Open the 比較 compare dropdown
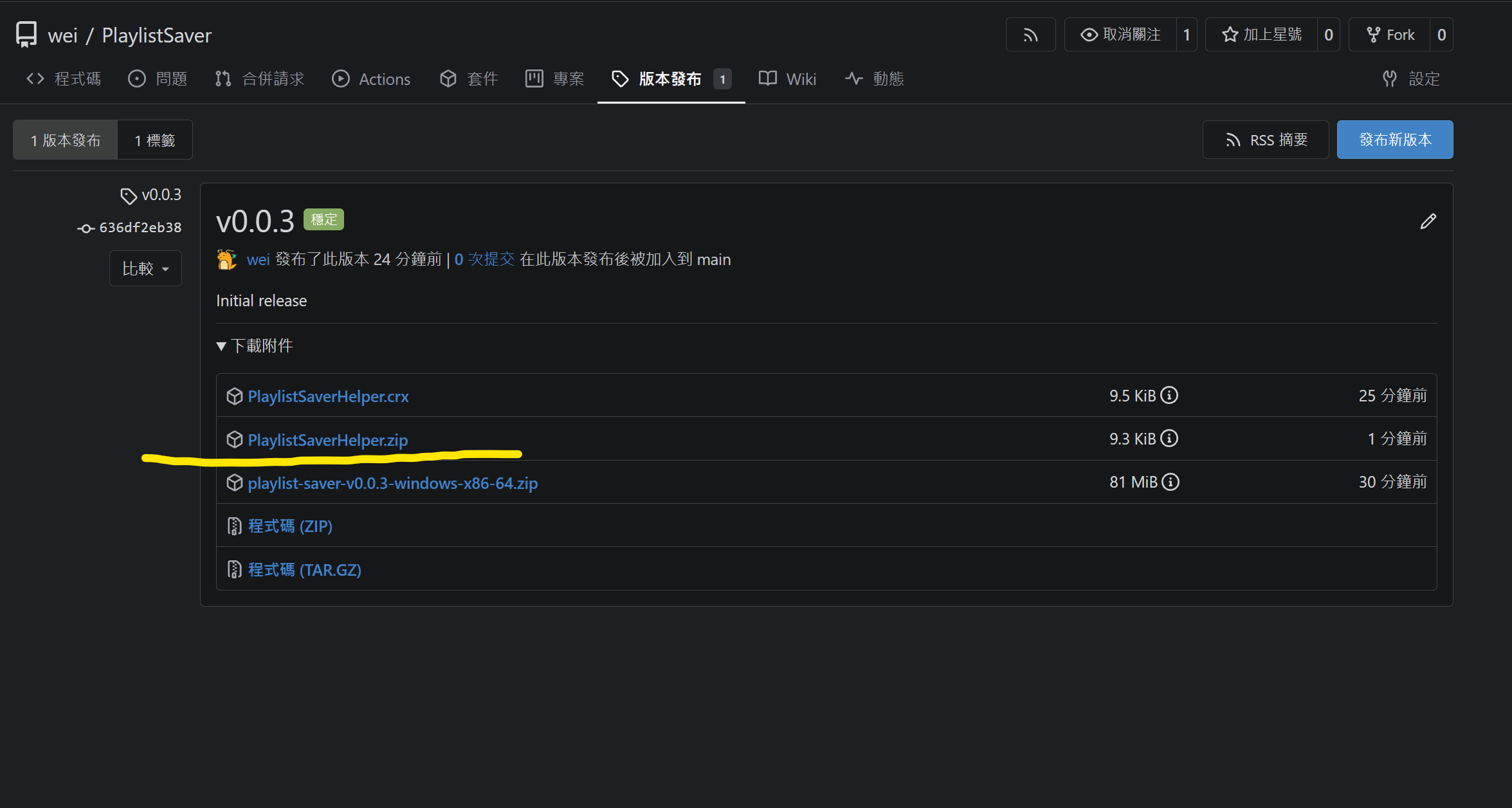 coord(145,268)
